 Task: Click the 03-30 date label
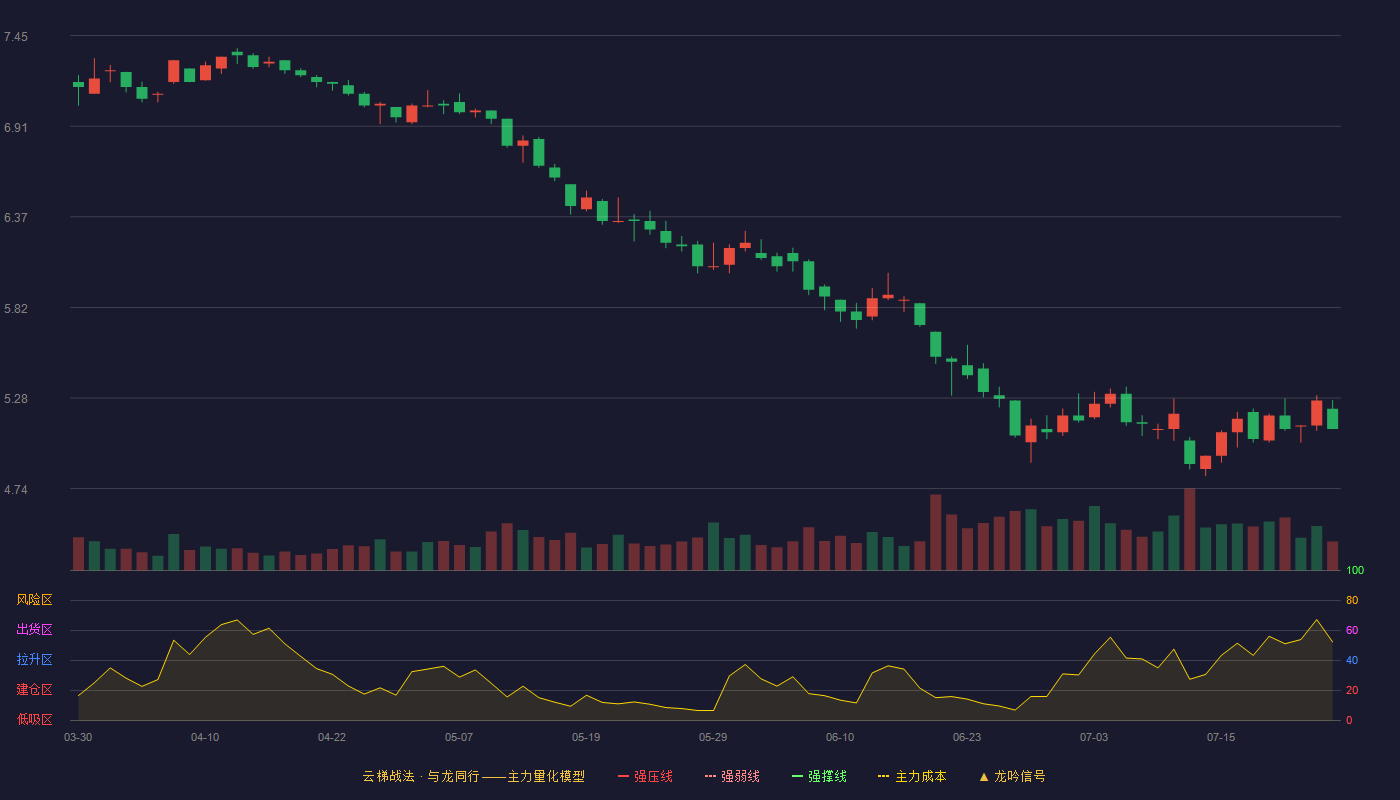[78, 737]
